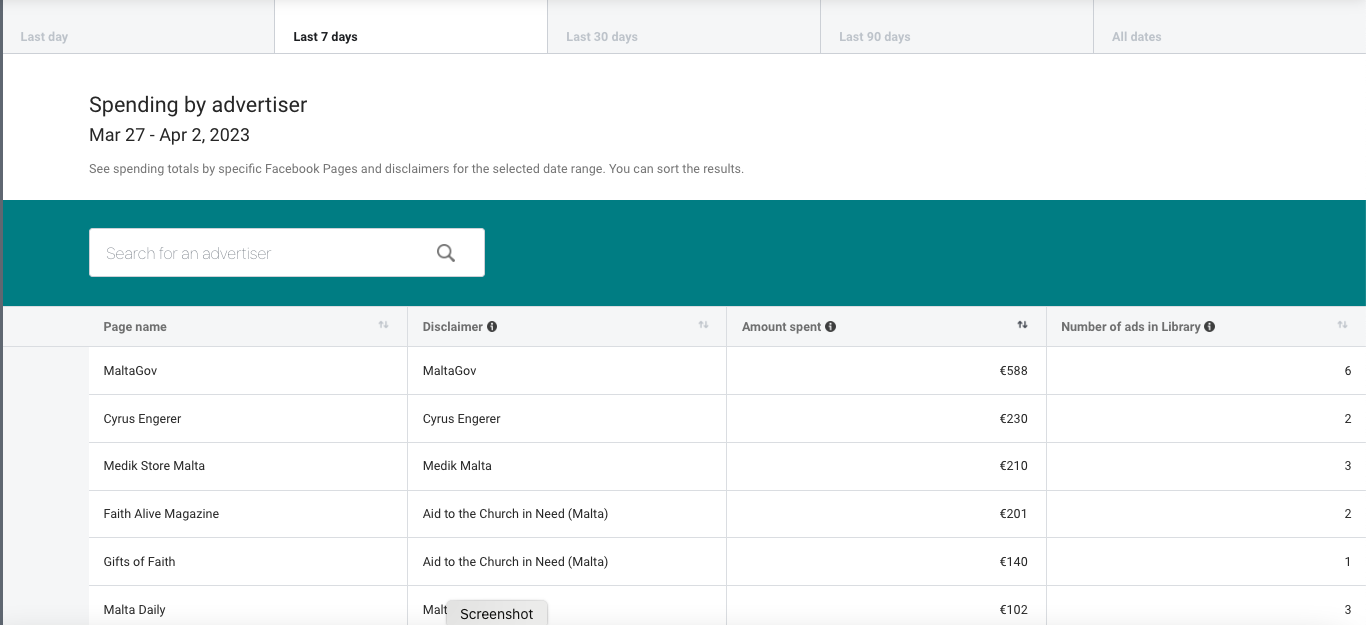Focus the Search for an advertiser field

click(x=260, y=253)
